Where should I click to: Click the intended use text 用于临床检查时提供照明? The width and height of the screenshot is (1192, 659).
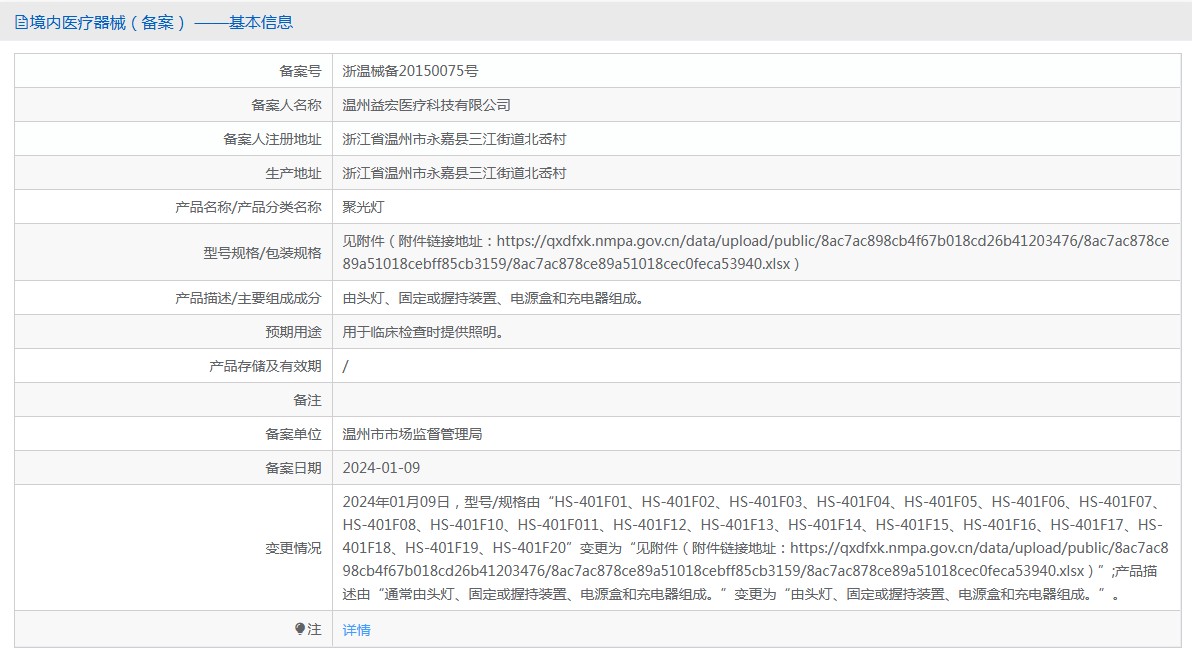(422, 332)
